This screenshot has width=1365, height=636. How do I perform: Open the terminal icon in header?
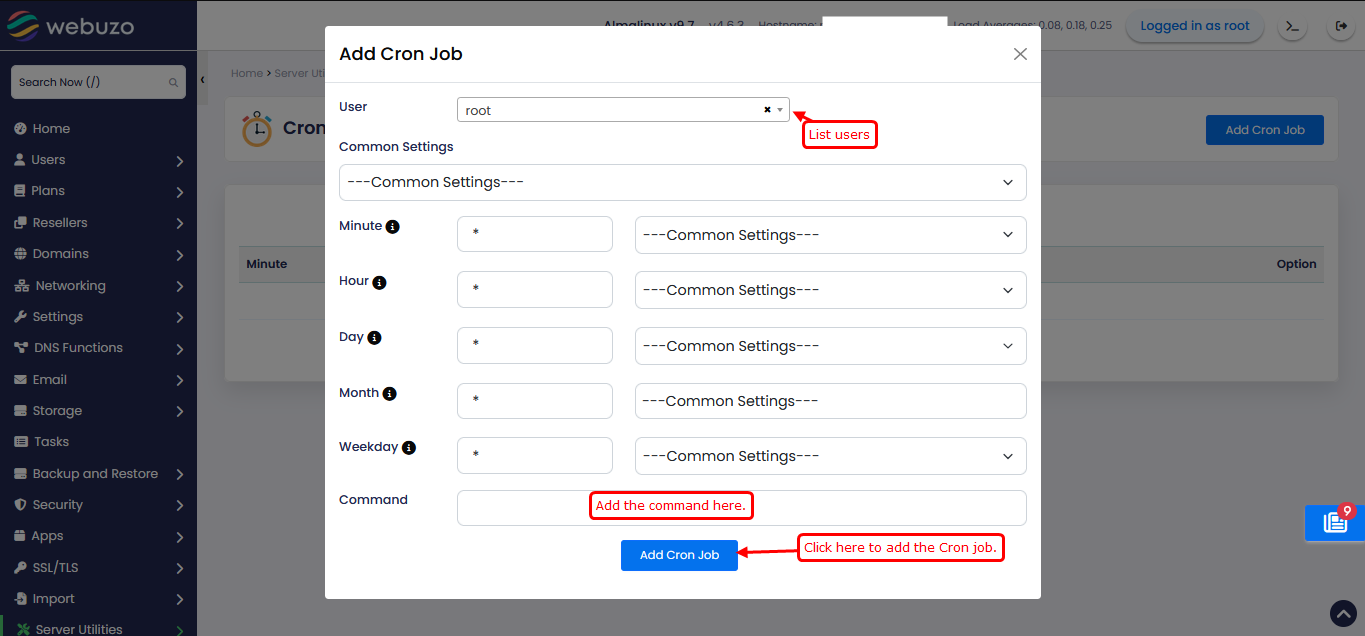1293,26
